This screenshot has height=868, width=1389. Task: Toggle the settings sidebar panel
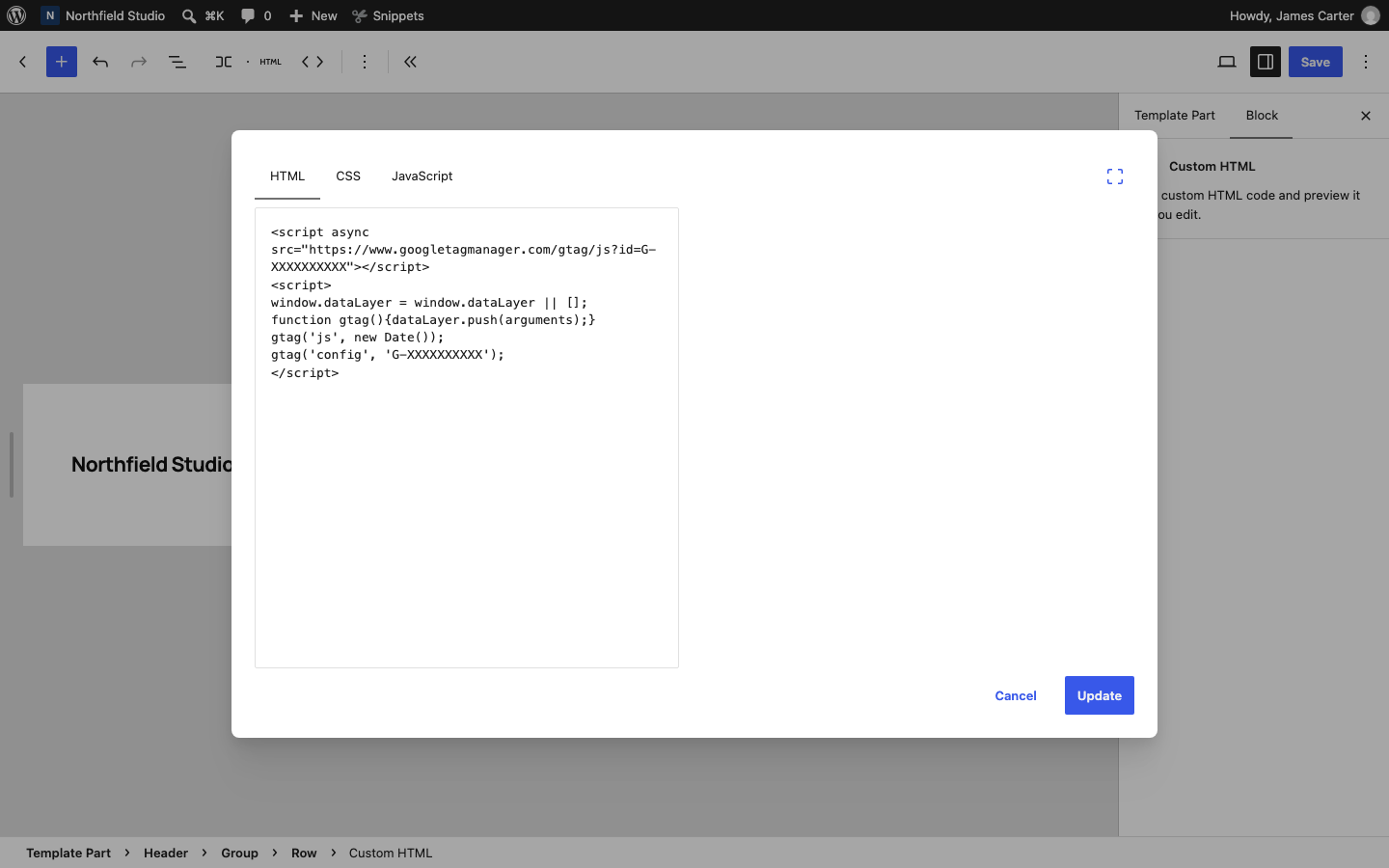1266,62
